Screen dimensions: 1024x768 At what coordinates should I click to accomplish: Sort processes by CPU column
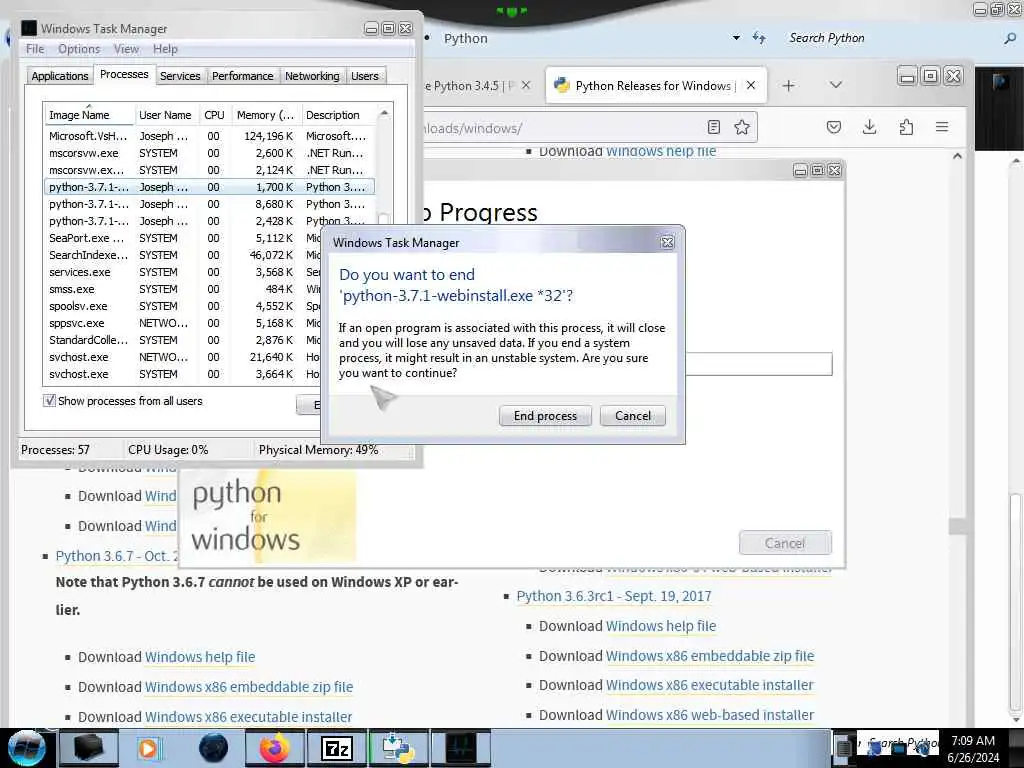(214, 115)
